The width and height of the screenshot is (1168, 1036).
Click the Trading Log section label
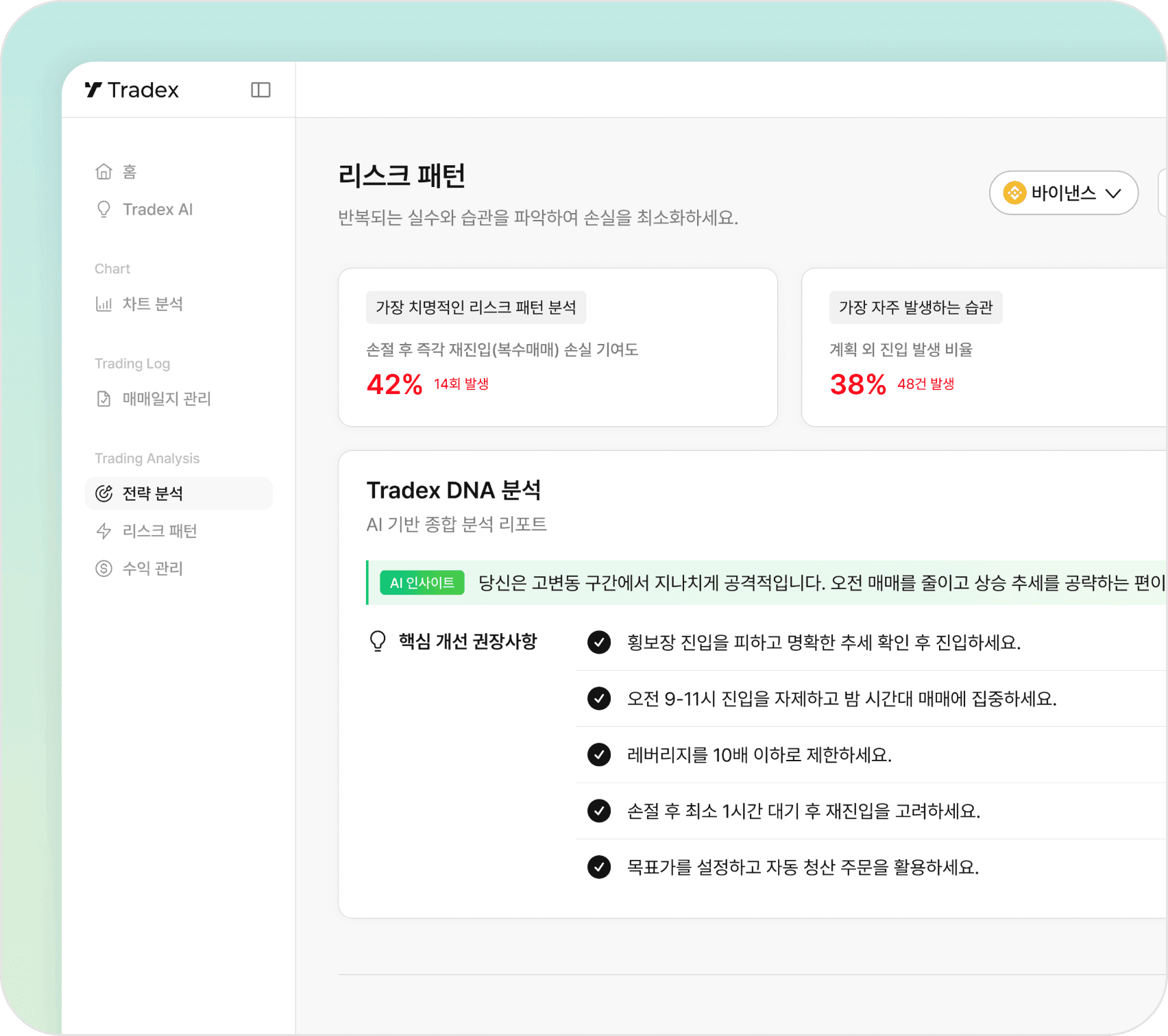132,364
